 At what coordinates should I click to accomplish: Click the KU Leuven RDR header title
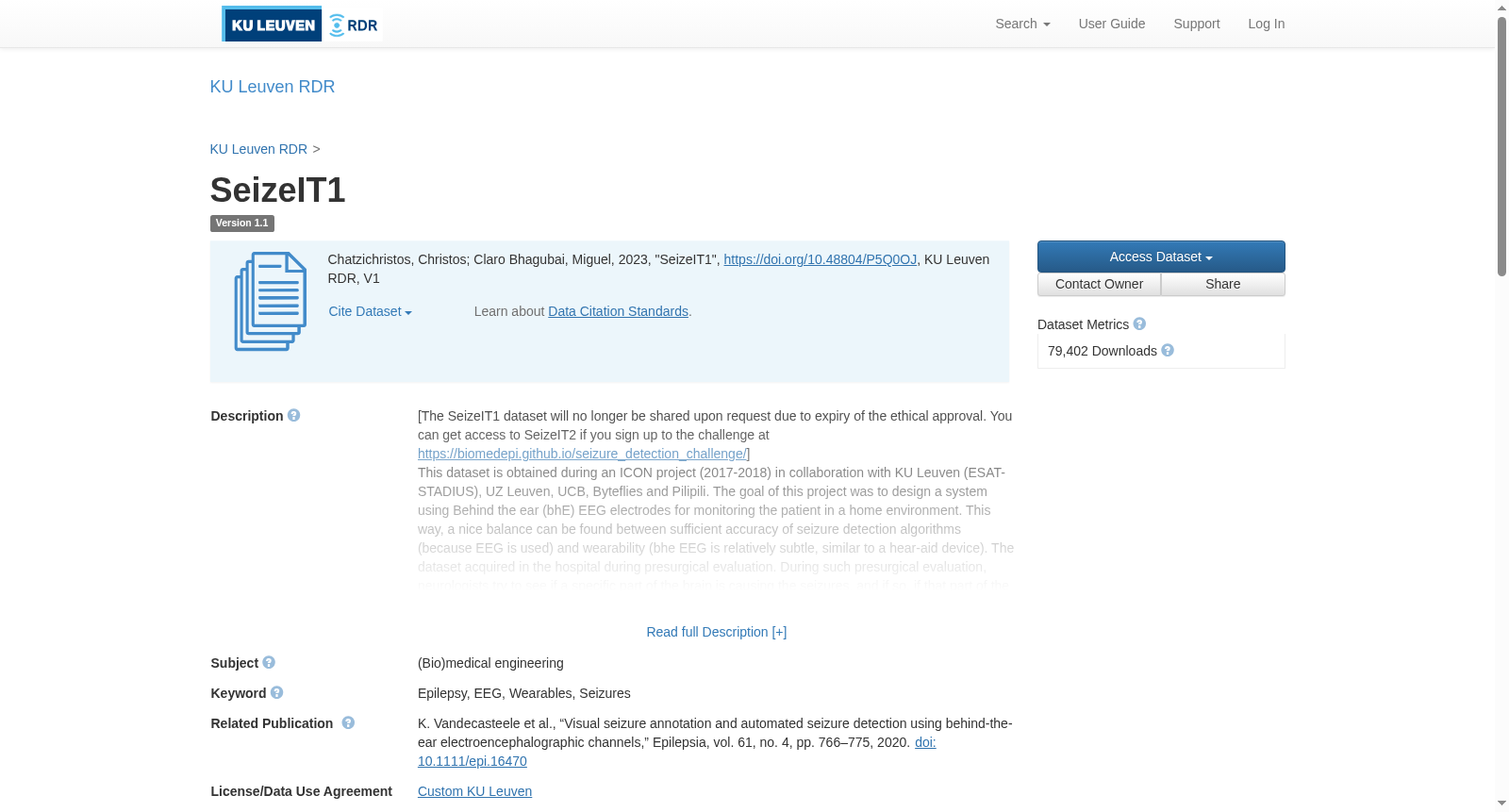point(273,87)
